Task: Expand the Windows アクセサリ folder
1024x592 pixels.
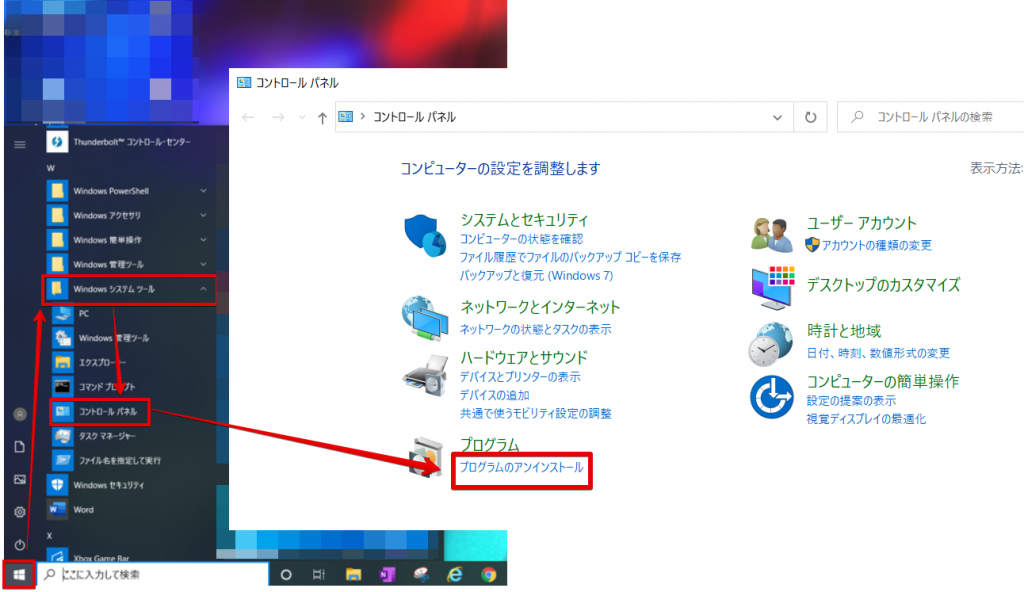Action: coord(131,216)
